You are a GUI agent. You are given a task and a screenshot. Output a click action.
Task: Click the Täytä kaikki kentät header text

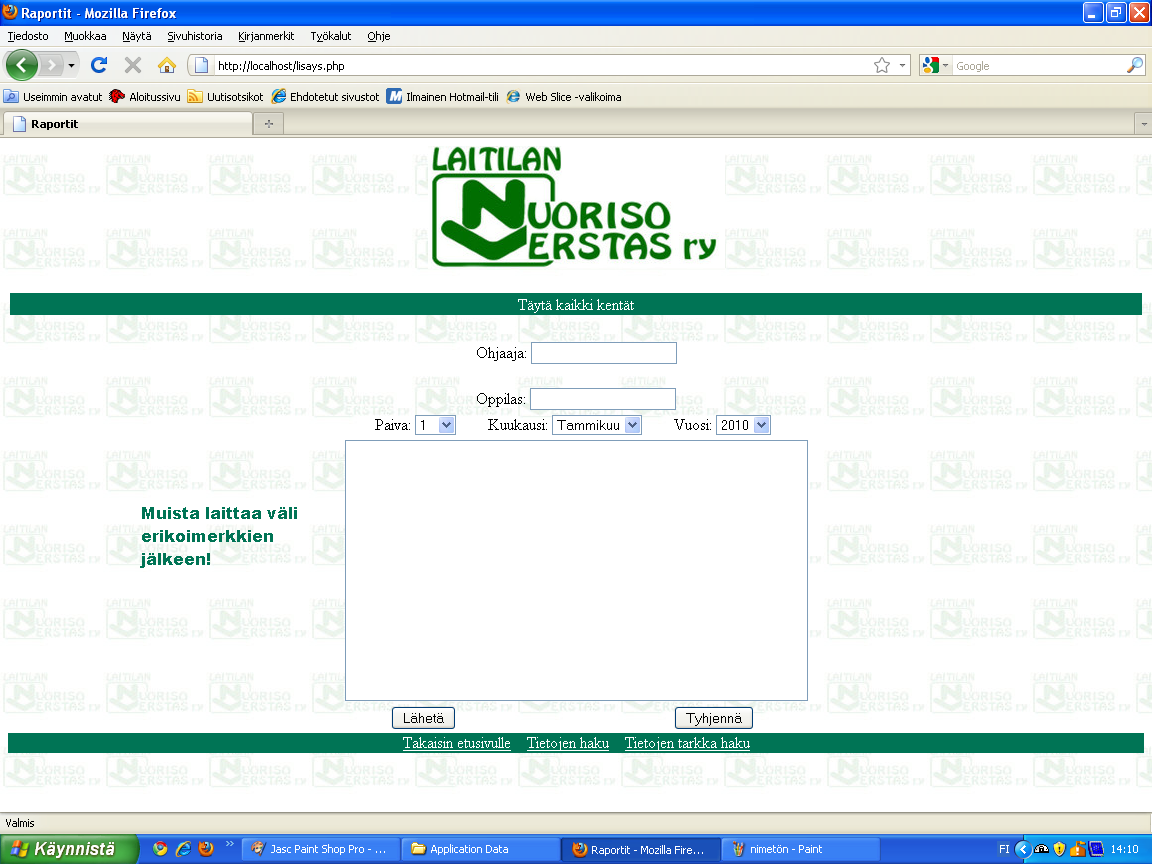tap(576, 305)
